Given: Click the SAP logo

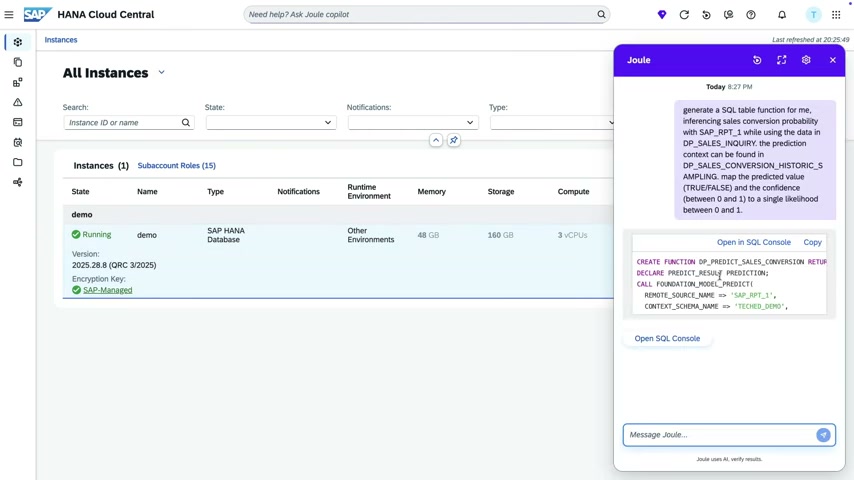Looking at the screenshot, I should (38, 15).
